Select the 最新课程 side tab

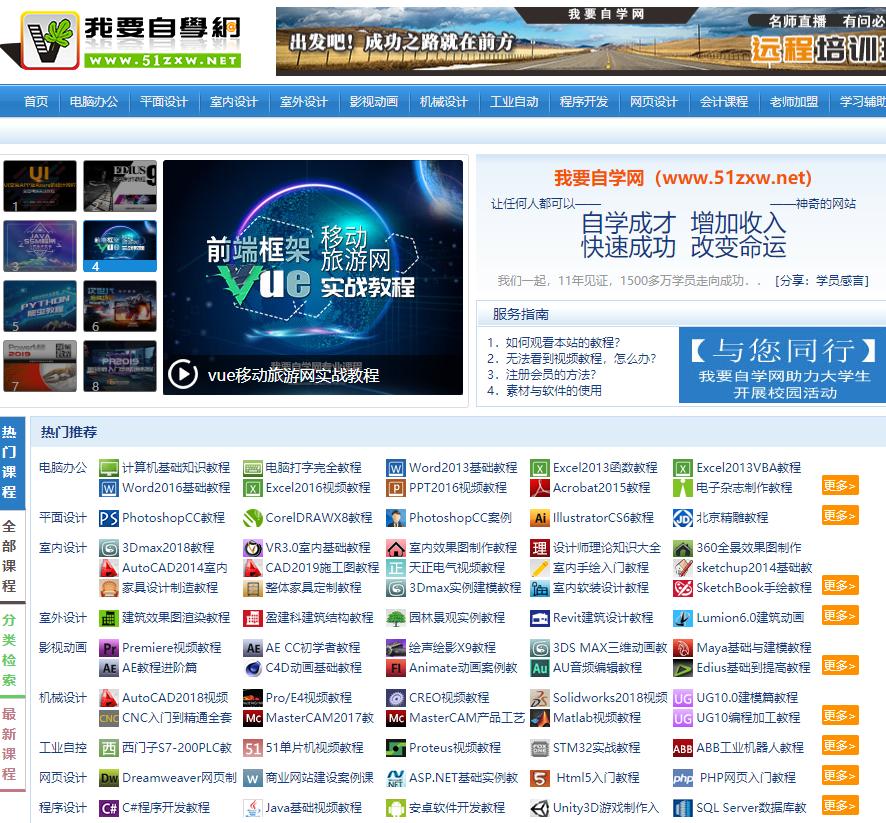tap(9, 744)
